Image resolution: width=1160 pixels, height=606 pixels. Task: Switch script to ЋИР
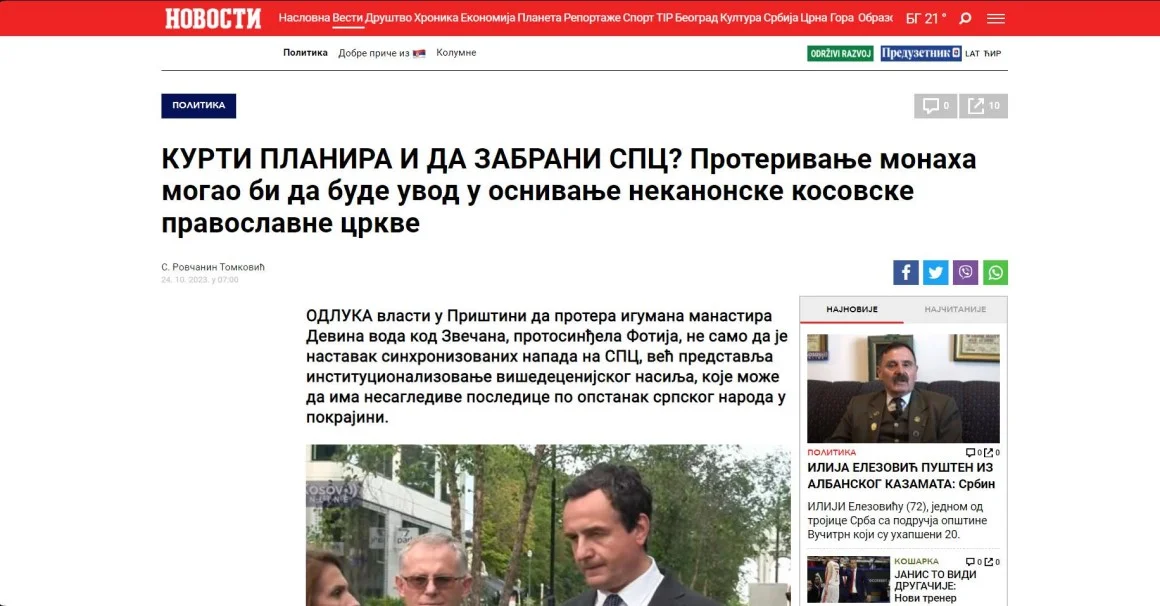[993, 53]
